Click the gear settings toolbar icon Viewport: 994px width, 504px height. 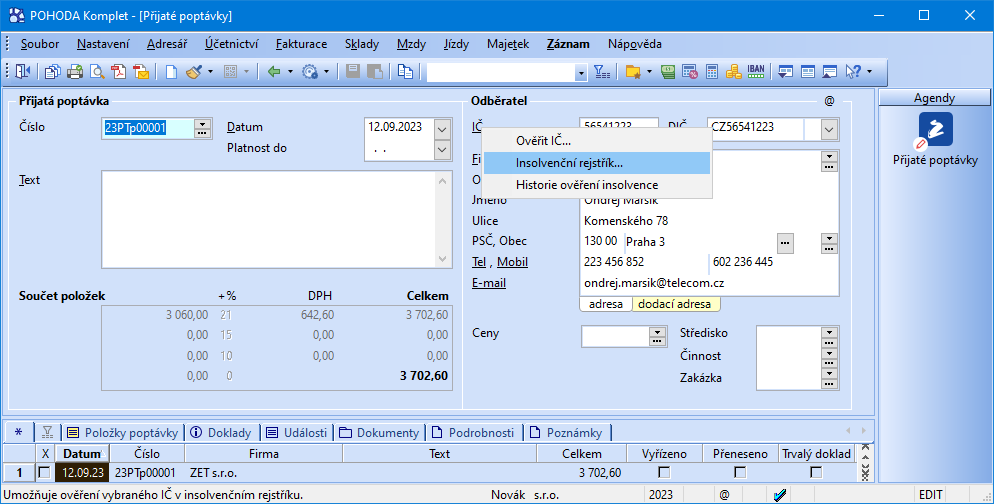pyautogui.click(x=310, y=72)
